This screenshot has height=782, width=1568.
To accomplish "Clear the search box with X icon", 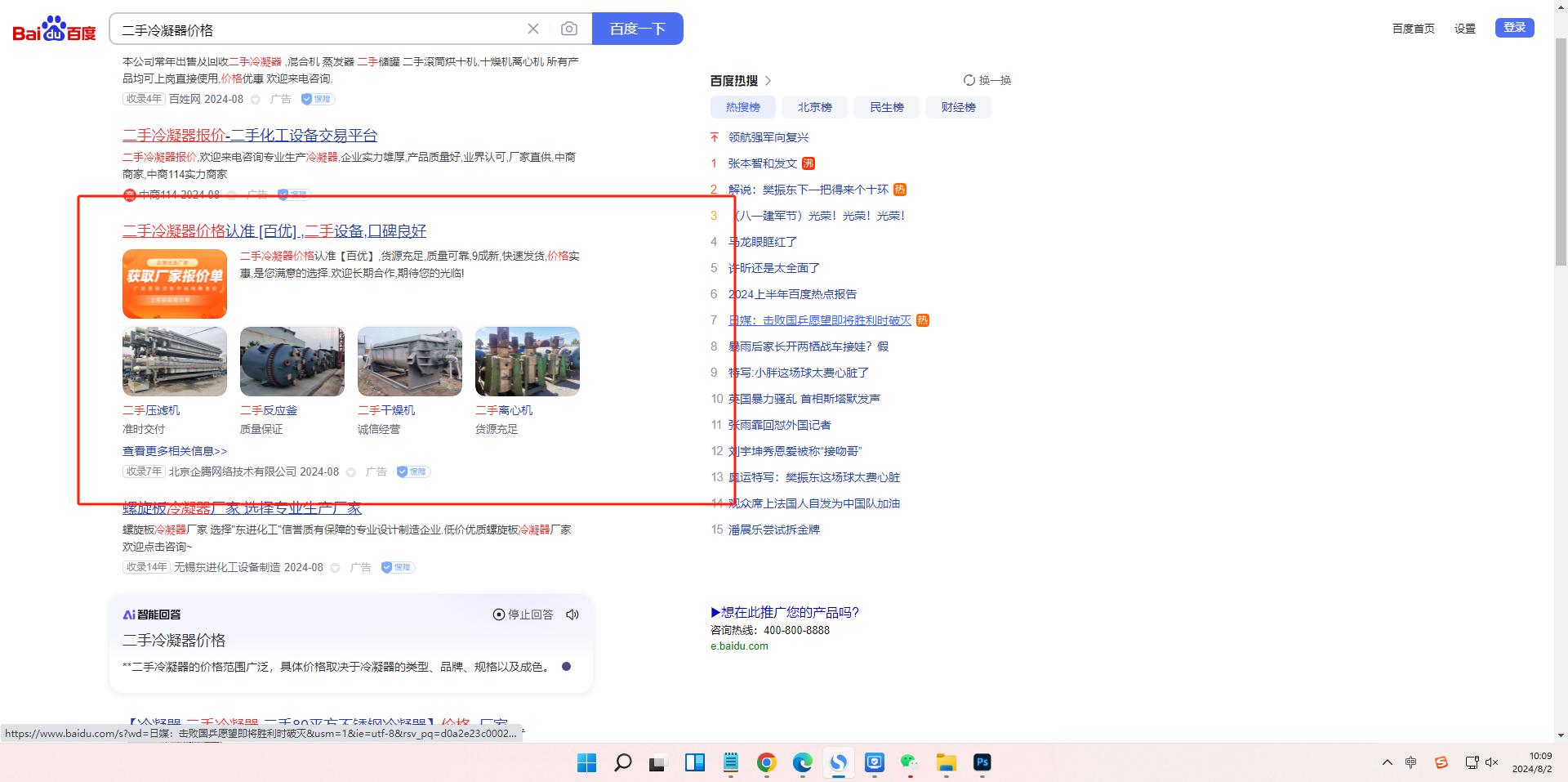I will [533, 29].
